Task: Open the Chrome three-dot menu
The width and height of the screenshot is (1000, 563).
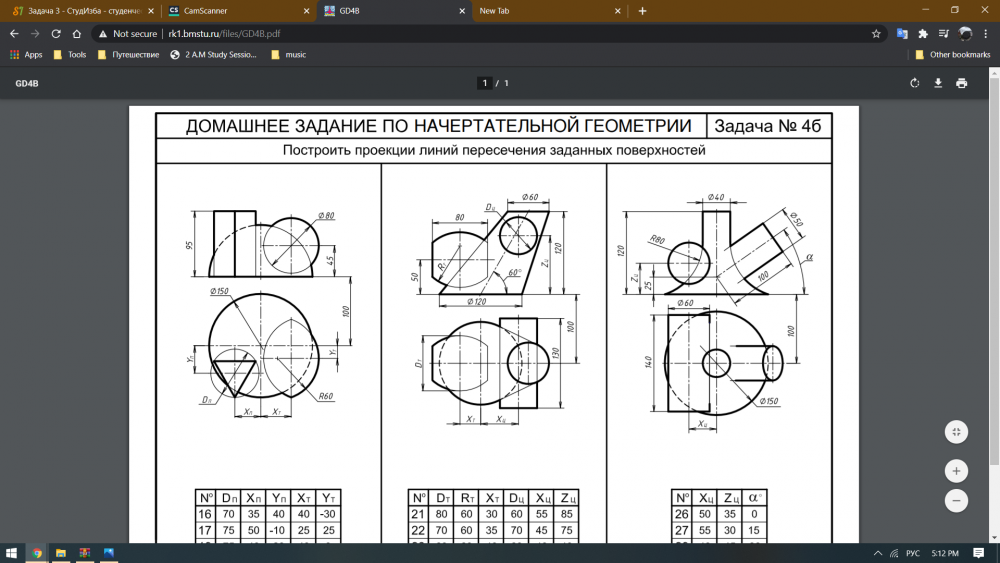Action: click(987, 33)
